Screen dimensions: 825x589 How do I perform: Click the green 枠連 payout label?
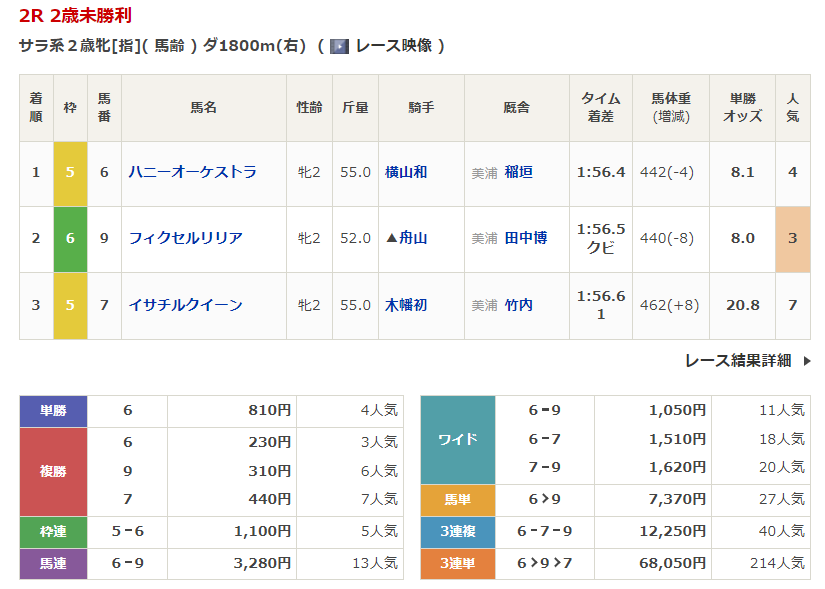tap(53, 532)
